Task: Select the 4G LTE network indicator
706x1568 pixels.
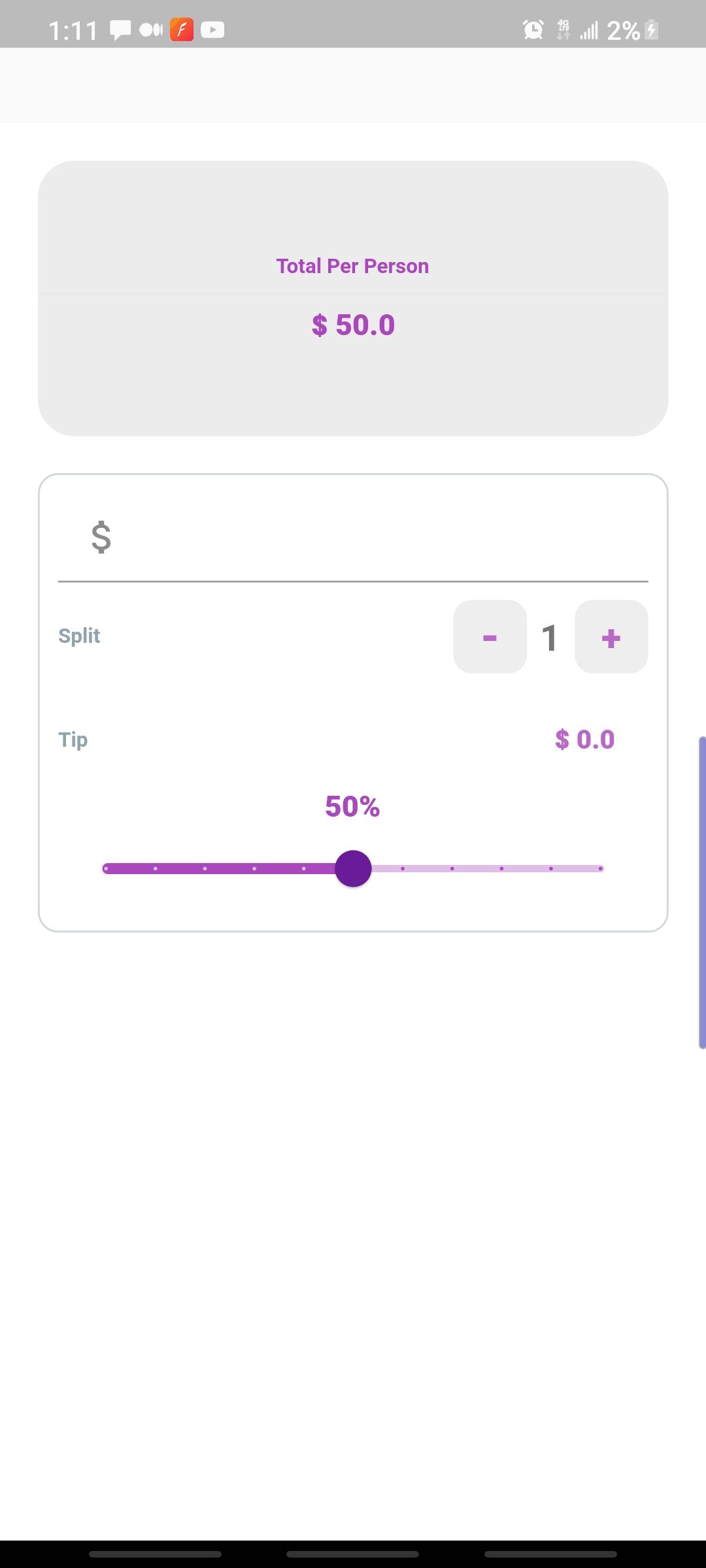Action: 563,29
